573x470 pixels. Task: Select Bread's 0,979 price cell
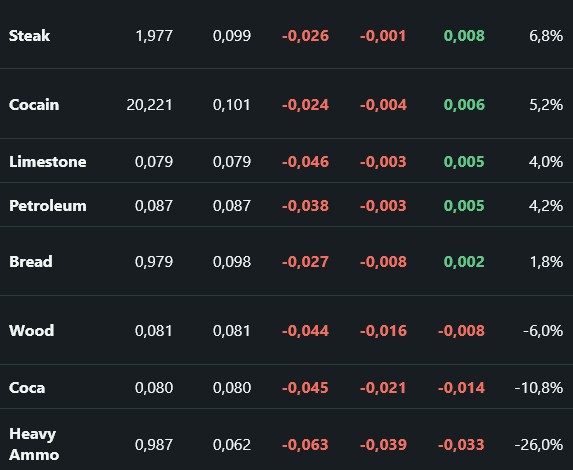click(154, 262)
